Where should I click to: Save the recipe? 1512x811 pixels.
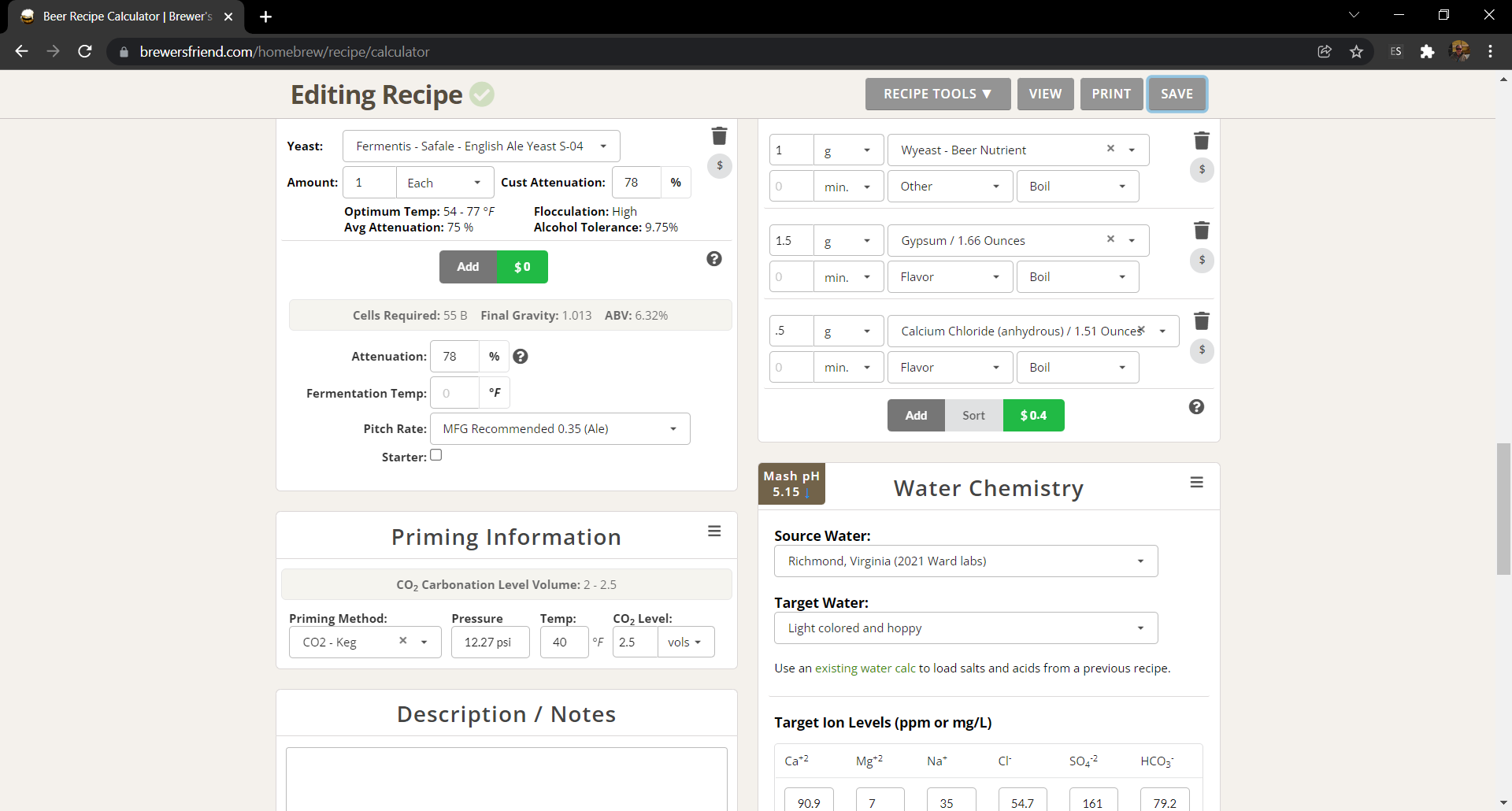[x=1177, y=94]
